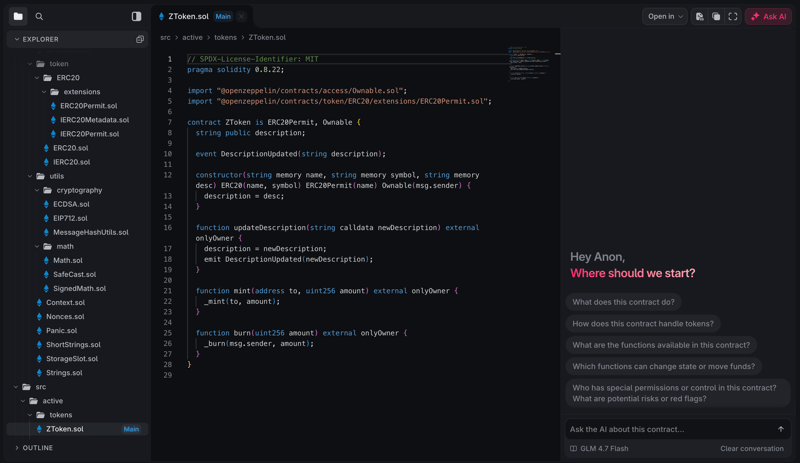Click line number 7 in the gutter
Image resolution: width=800 pixels, height=463 pixels.
coord(169,122)
